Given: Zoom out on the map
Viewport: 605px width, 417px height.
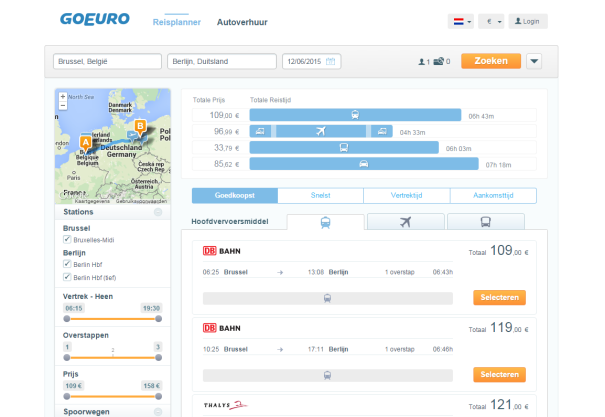Looking at the screenshot, I should coord(63,105).
